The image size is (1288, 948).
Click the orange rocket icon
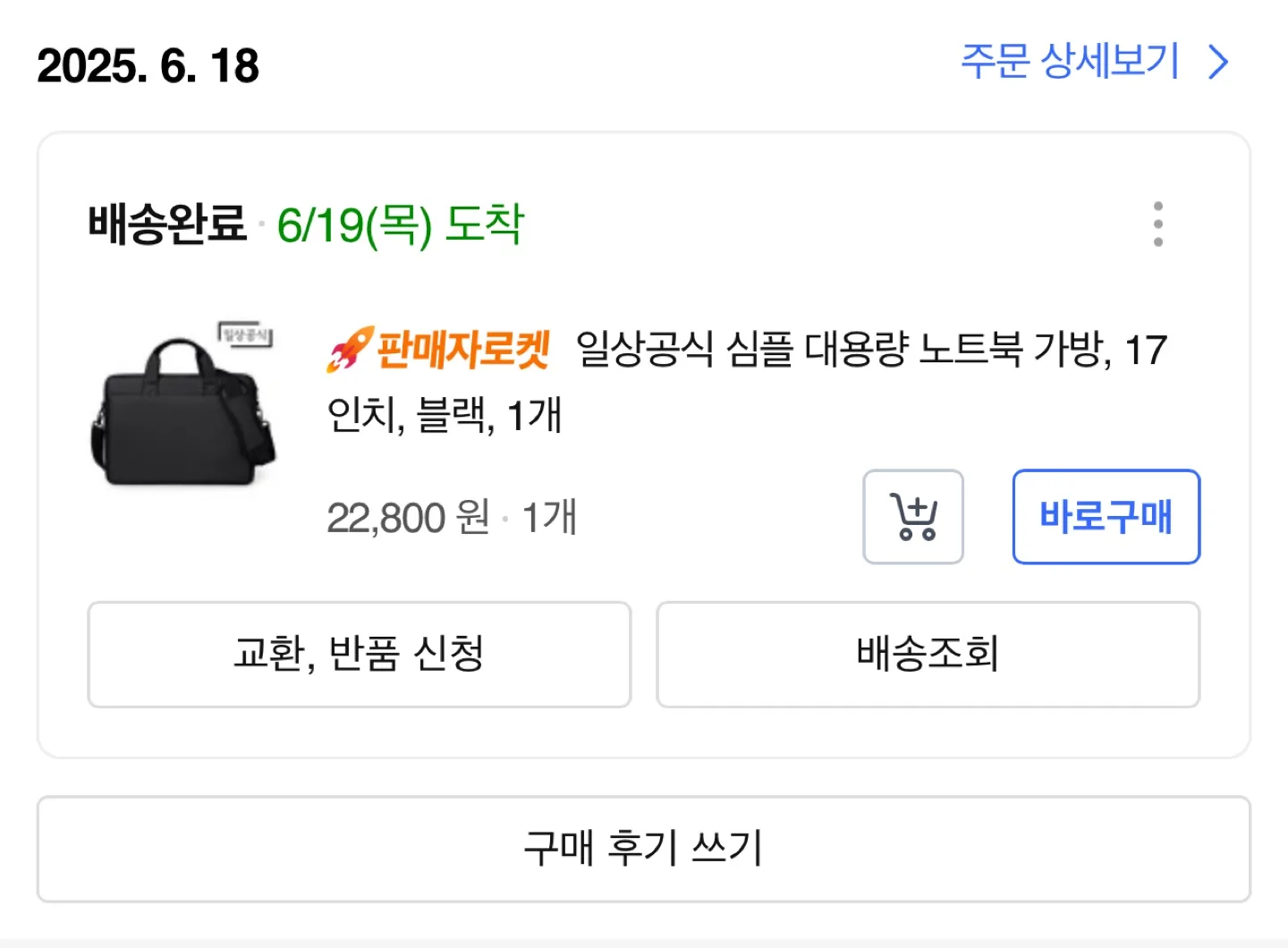point(349,349)
